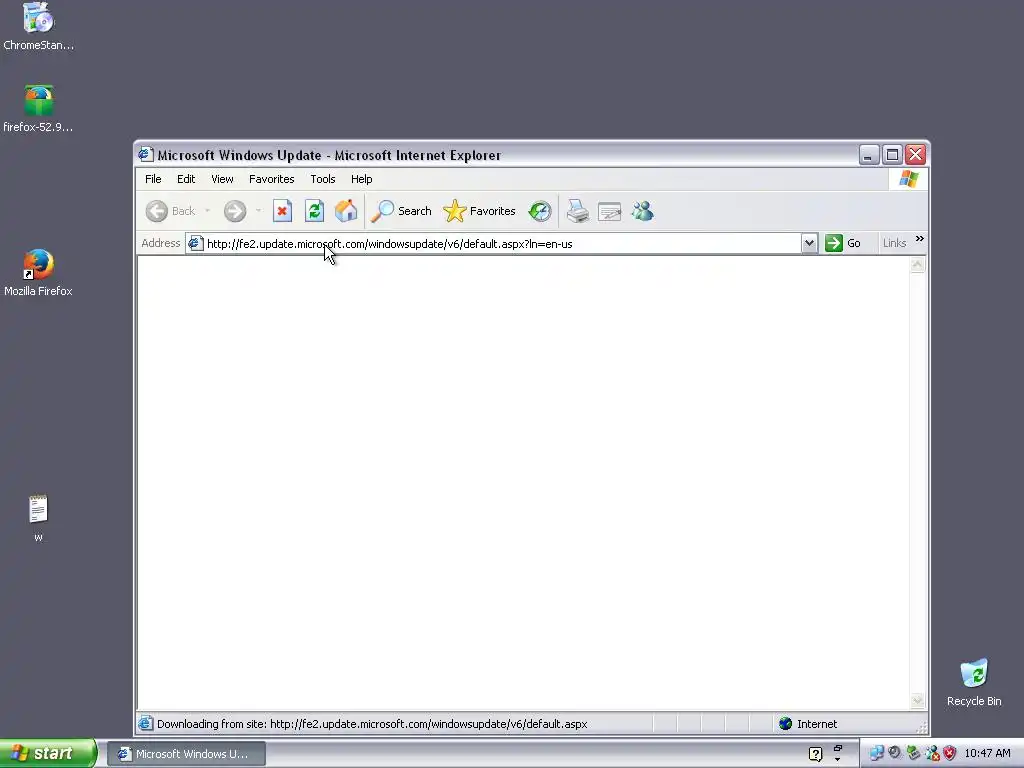The image size is (1024, 768).
Task: Open the taskbar language bar options arrow
Action: pos(838,760)
